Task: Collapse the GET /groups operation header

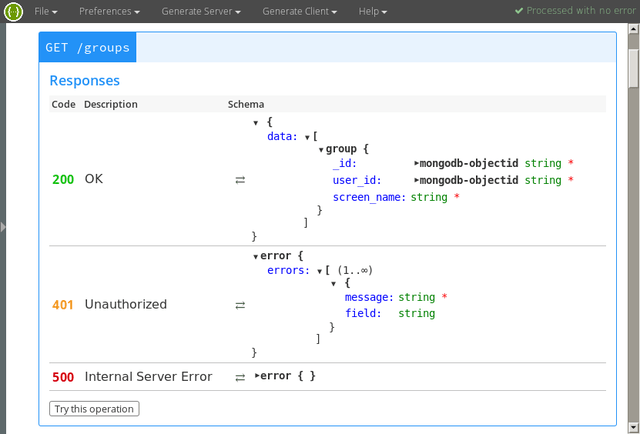Action: [x=87, y=47]
